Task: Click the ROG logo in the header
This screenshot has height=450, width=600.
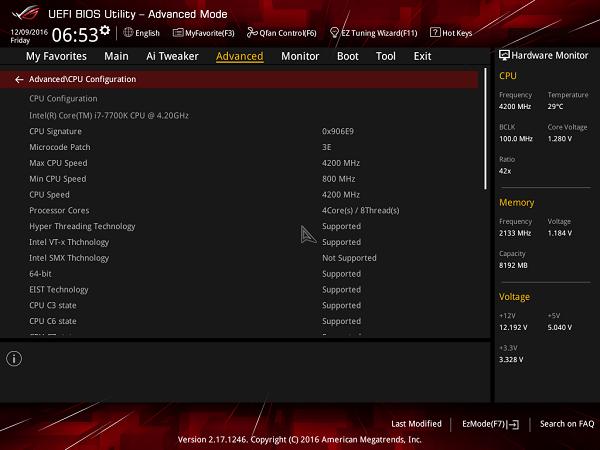Action: click(25, 13)
